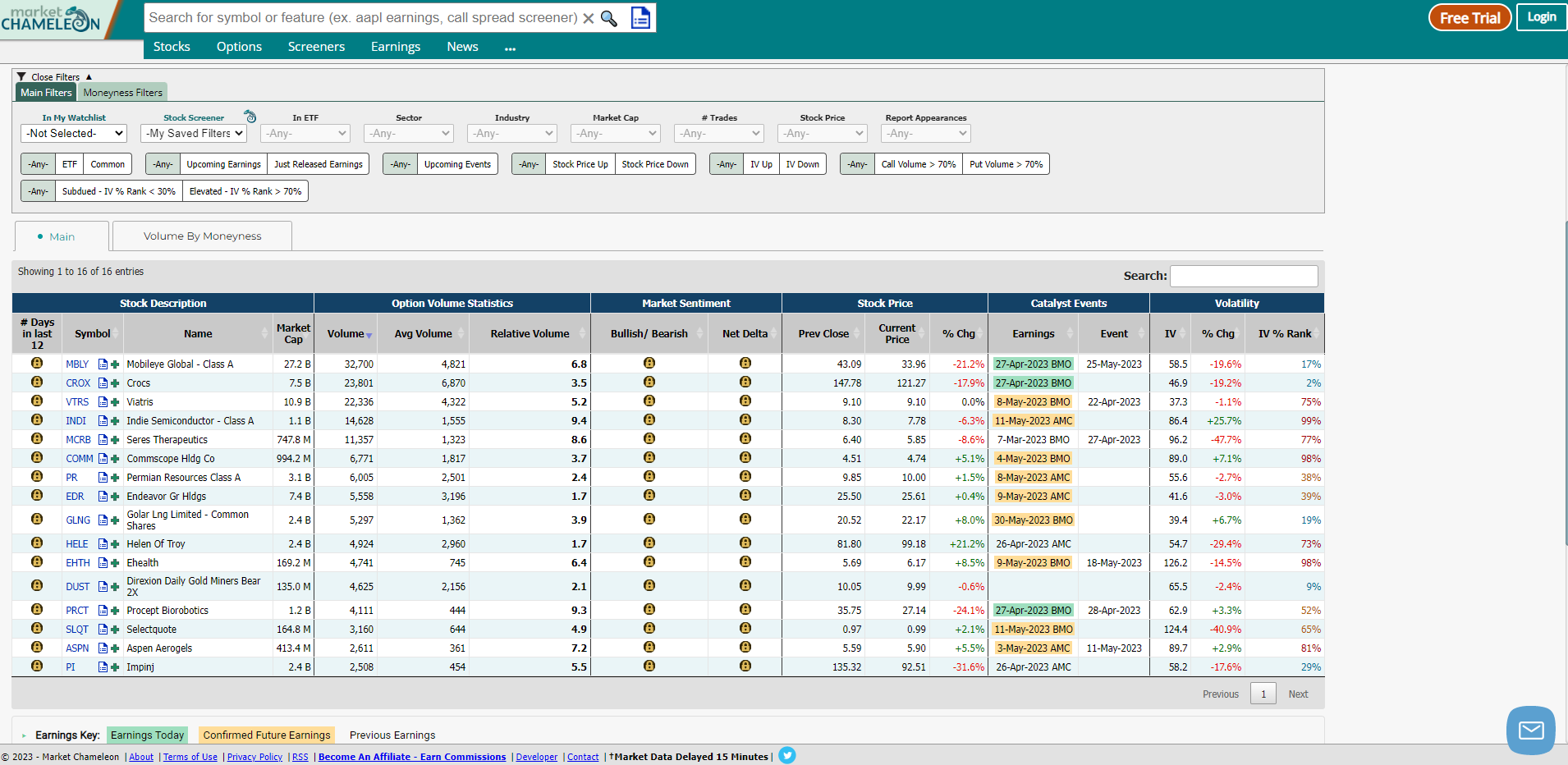1568x765 pixels.
Task: Open the chat message icon at bottom right
Action: (1531, 730)
